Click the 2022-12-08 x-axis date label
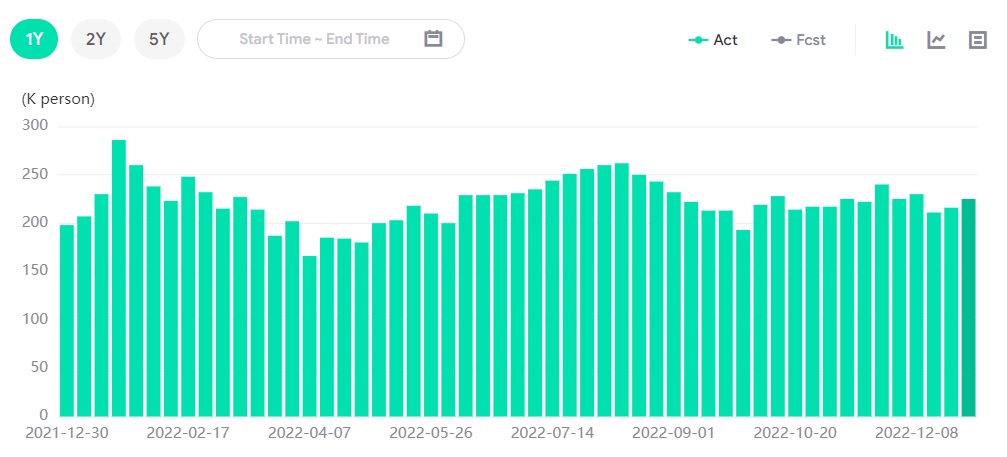 915,433
